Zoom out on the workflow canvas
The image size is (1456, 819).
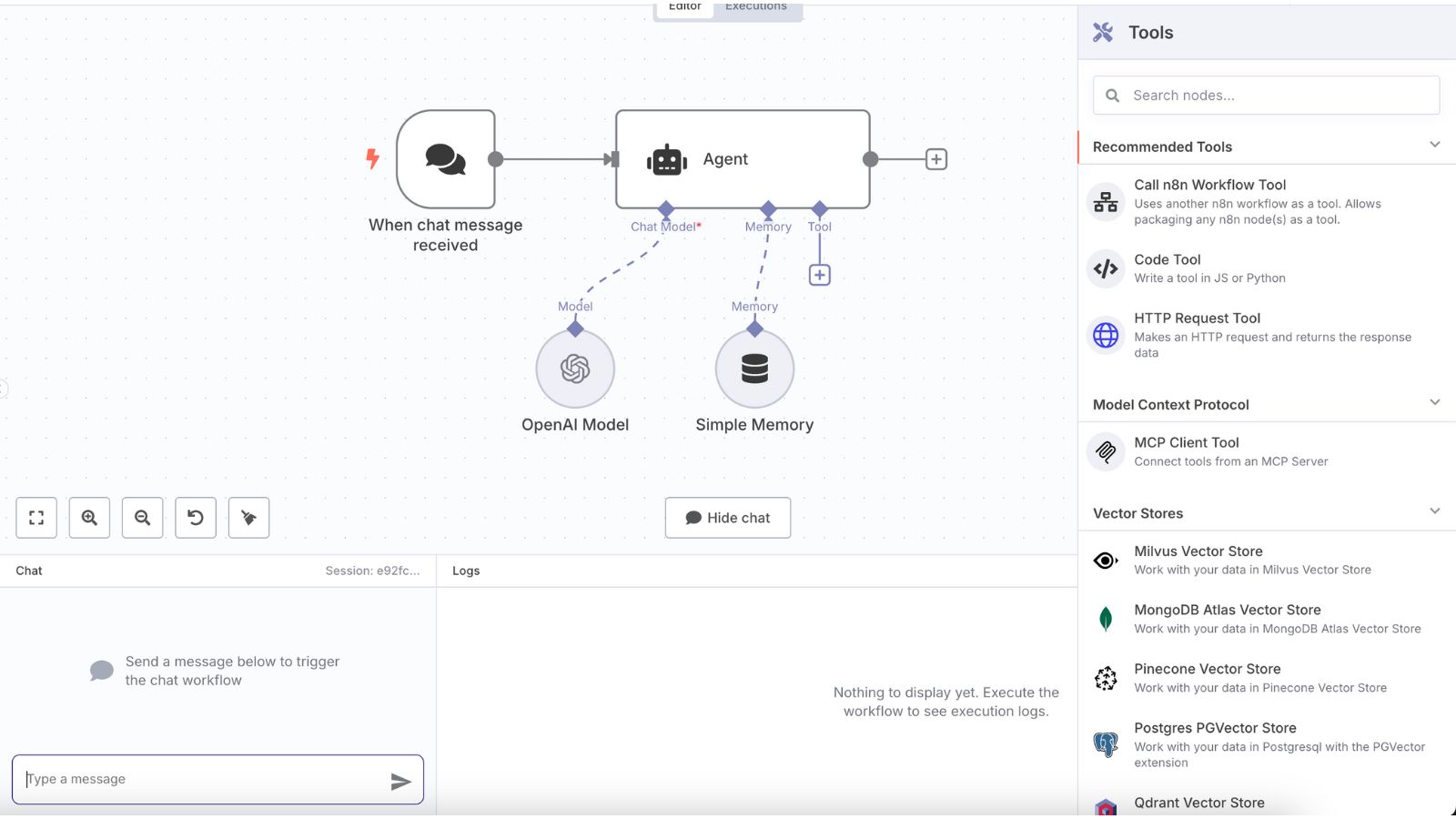[x=143, y=518]
